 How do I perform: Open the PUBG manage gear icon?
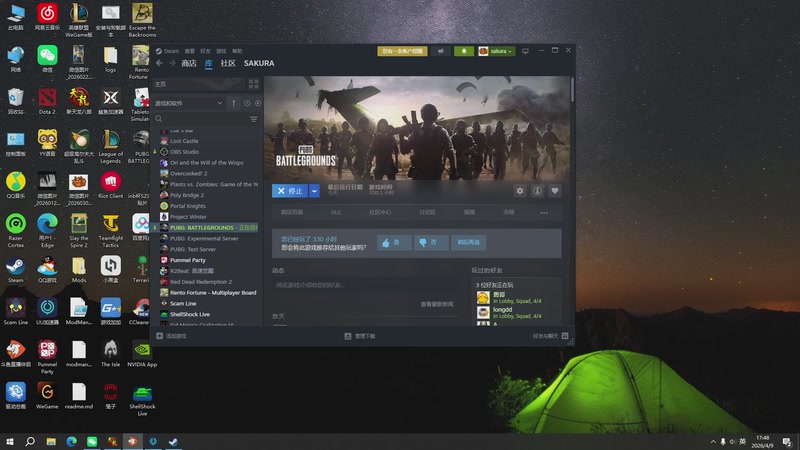point(520,191)
